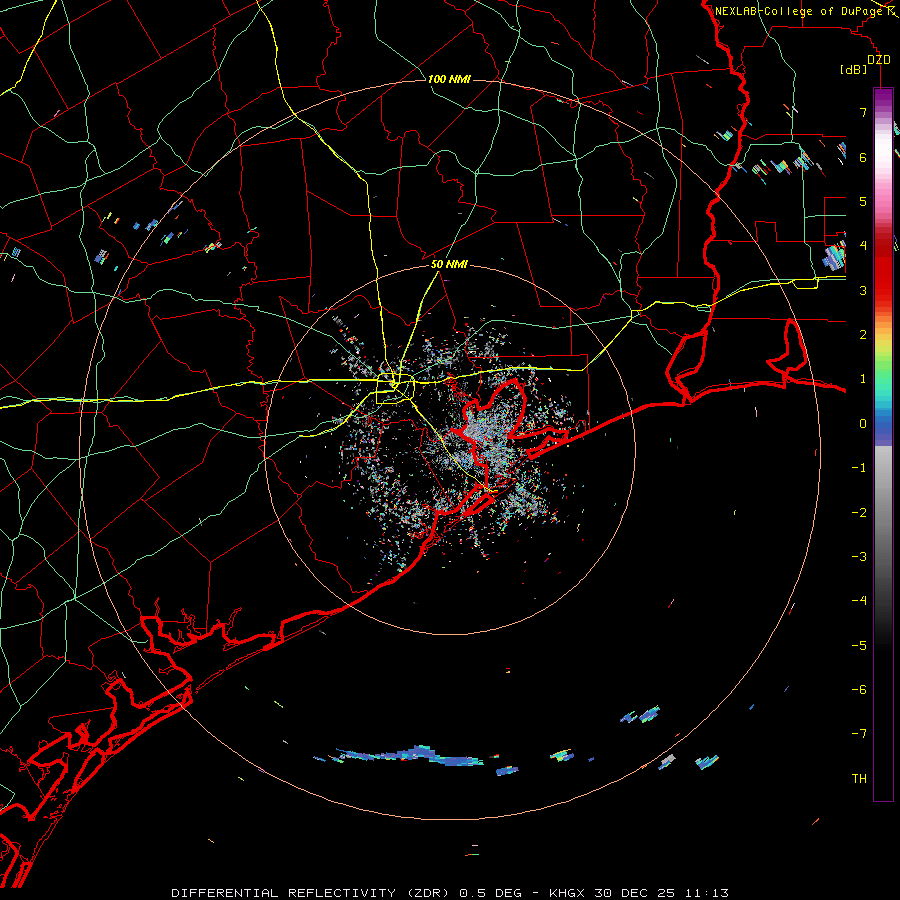Viewport: 900px width, 900px height.
Task: Select the "6" value on the dB scale
Action: point(863,157)
